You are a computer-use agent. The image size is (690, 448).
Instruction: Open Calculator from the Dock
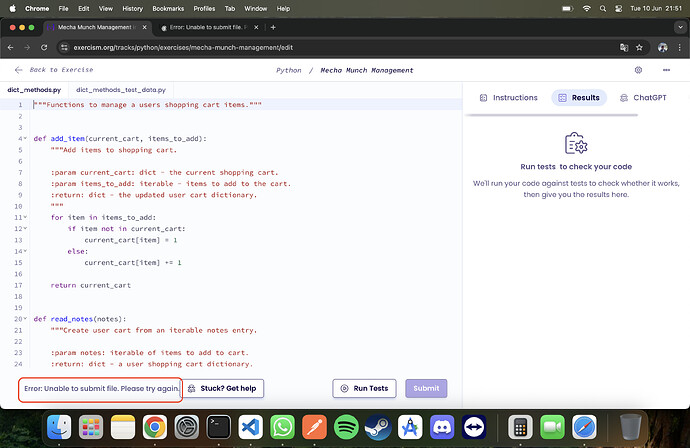520,427
